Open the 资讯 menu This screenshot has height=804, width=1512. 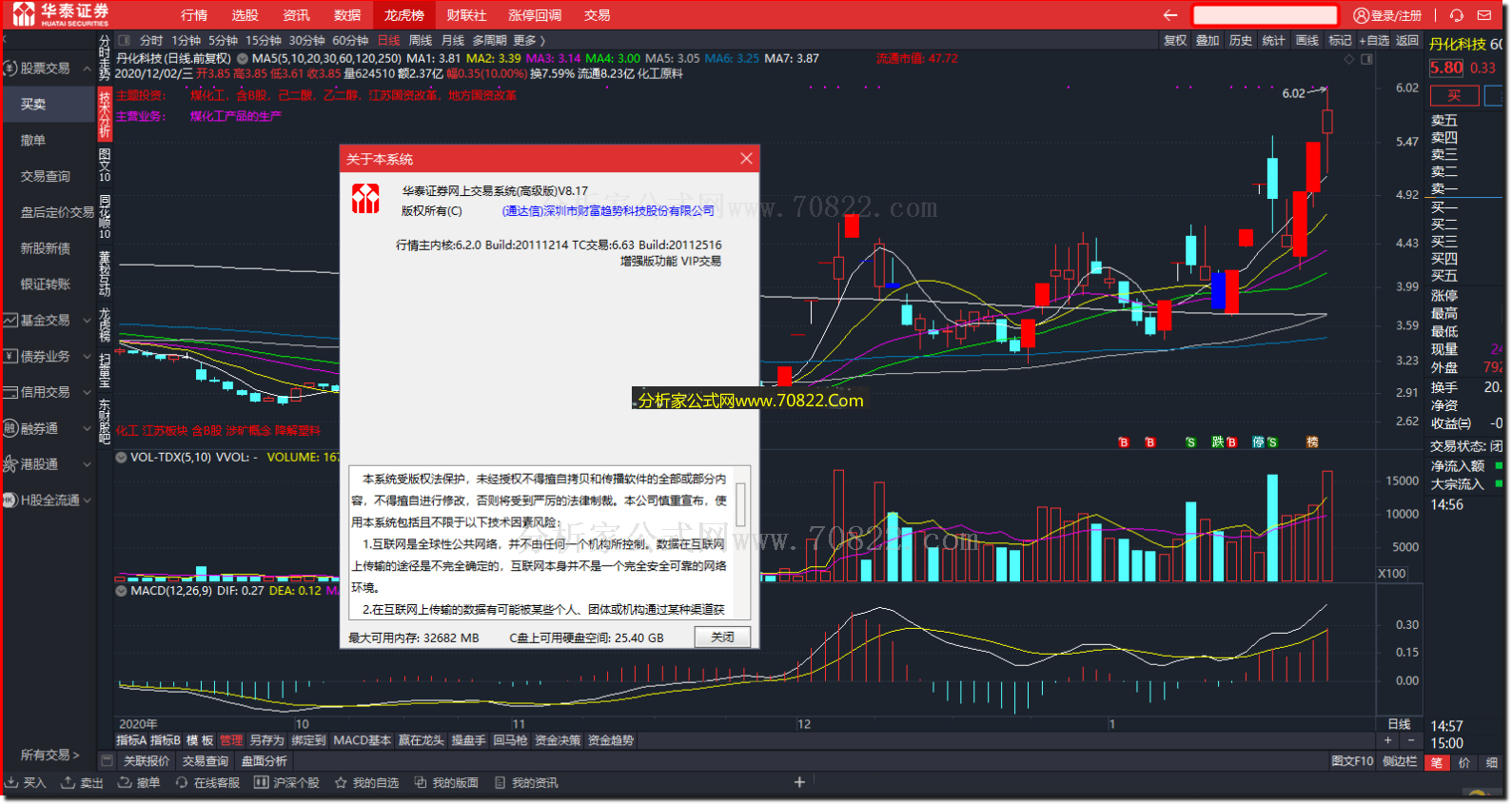tap(296, 15)
